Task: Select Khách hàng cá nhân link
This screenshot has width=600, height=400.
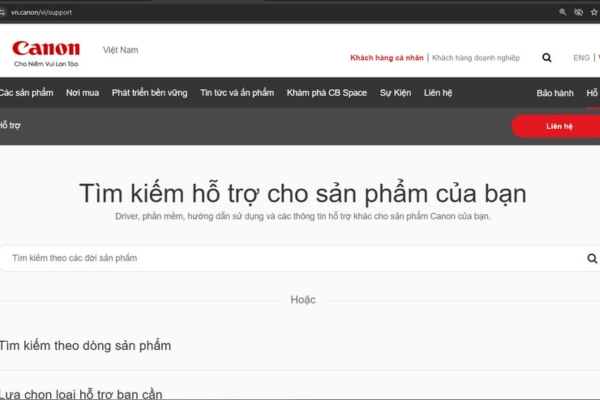Action: pyautogui.click(x=387, y=58)
